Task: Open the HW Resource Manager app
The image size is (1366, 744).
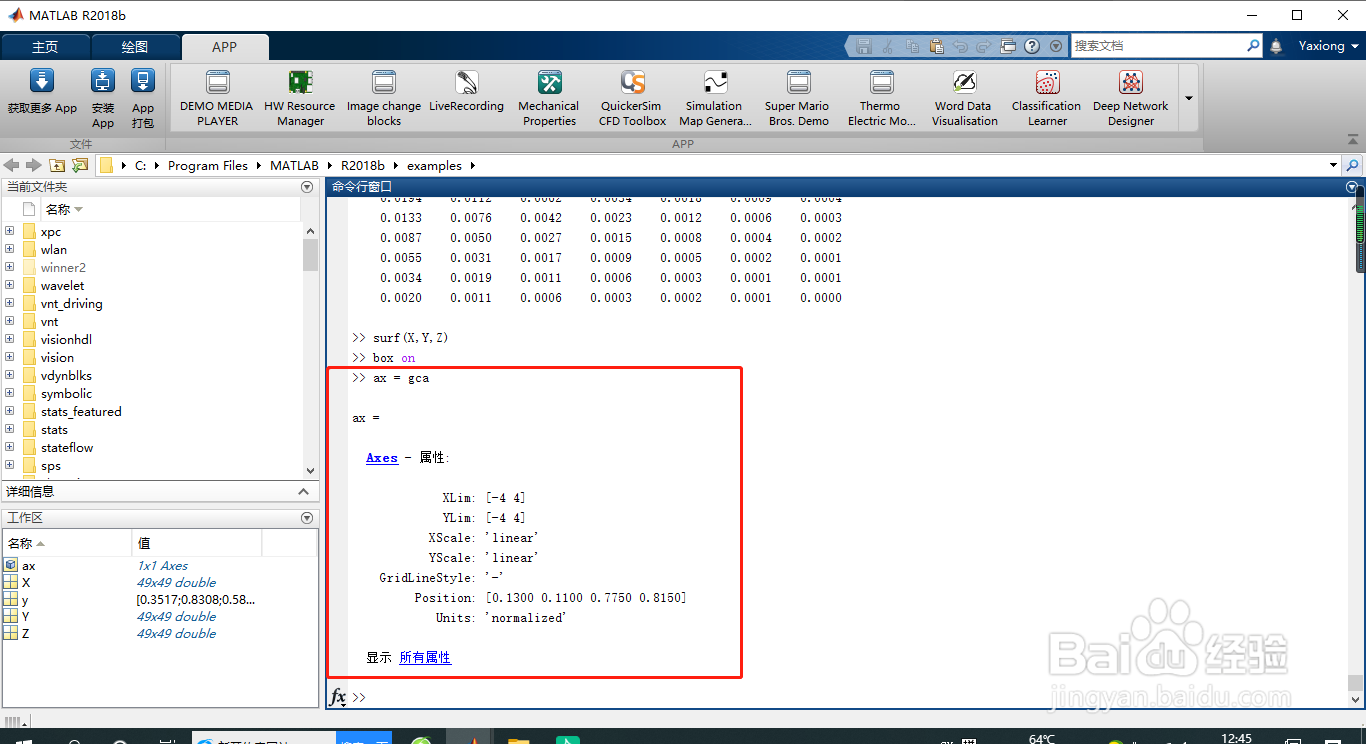Action: [x=300, y=98]
